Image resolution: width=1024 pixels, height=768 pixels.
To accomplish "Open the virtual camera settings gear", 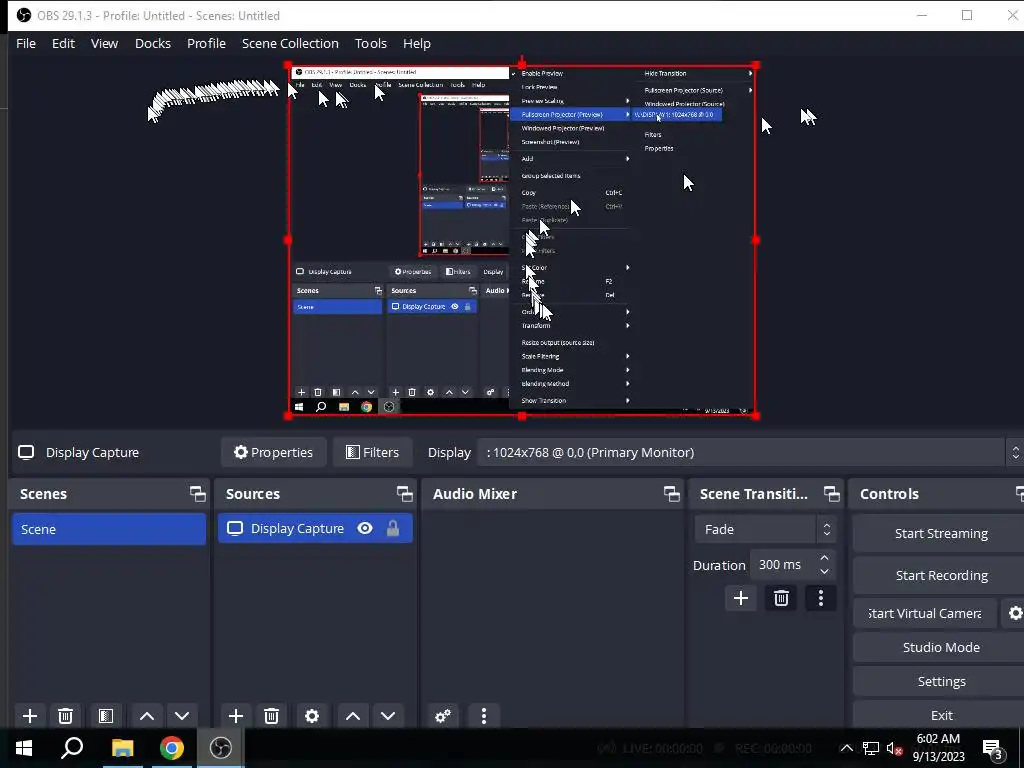I will coord(1015,613).
